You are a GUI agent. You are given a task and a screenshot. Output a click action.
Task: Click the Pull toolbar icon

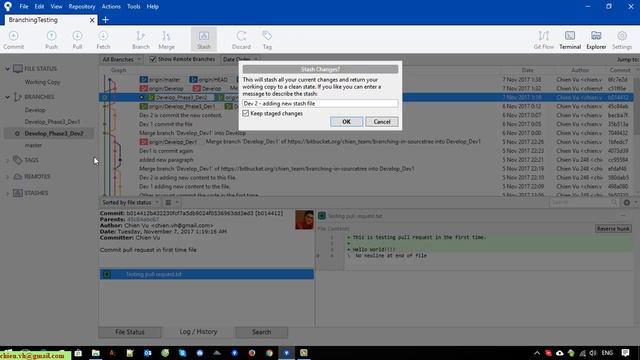[x=77, y=40]
